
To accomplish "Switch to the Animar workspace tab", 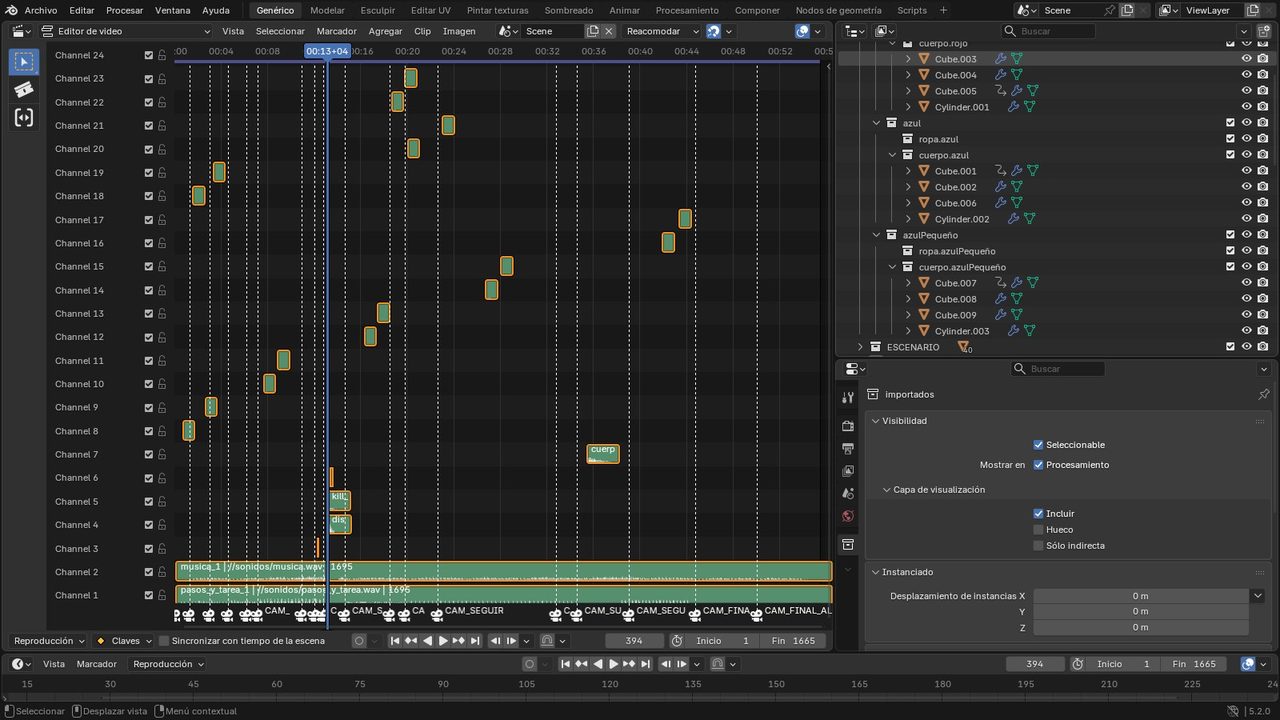I will pos(625,10).
